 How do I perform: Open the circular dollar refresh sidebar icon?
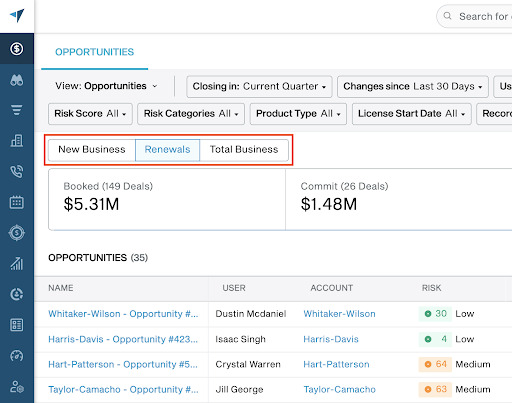coord(17,294)
